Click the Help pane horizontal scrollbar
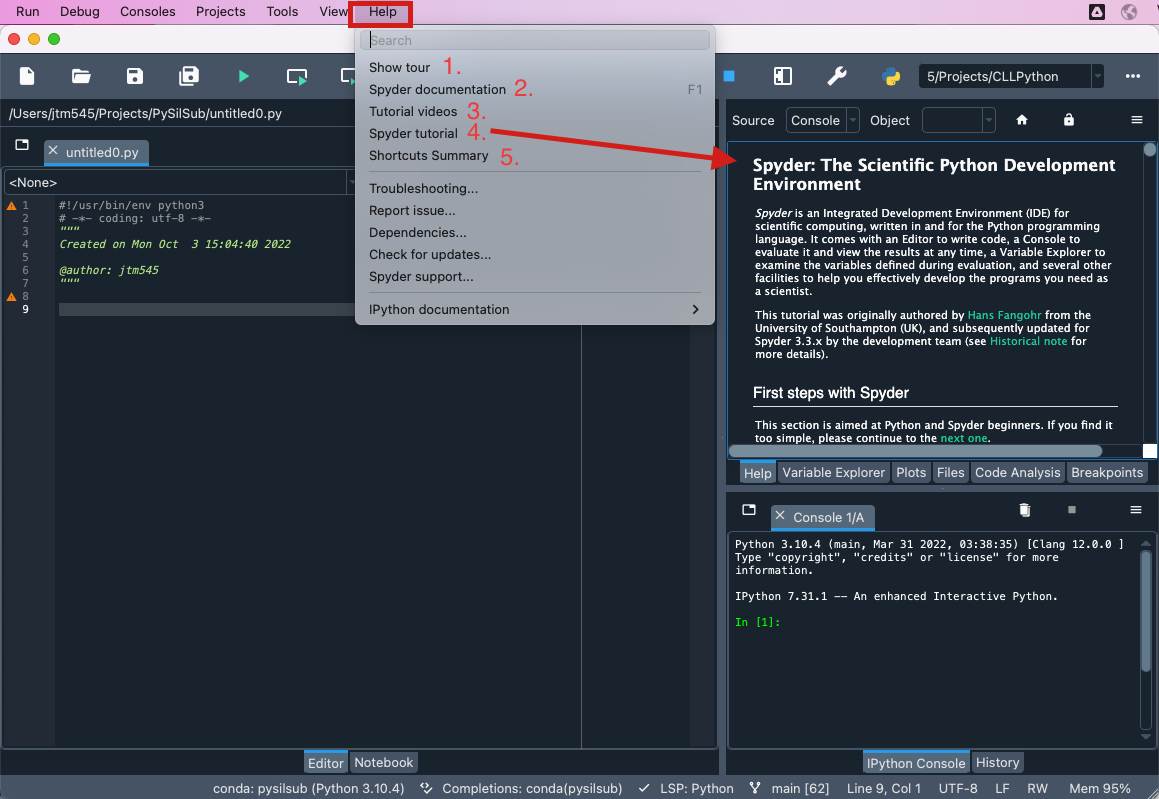The width and height of the screenshot is (1159, 799). (x=915, y=451)
